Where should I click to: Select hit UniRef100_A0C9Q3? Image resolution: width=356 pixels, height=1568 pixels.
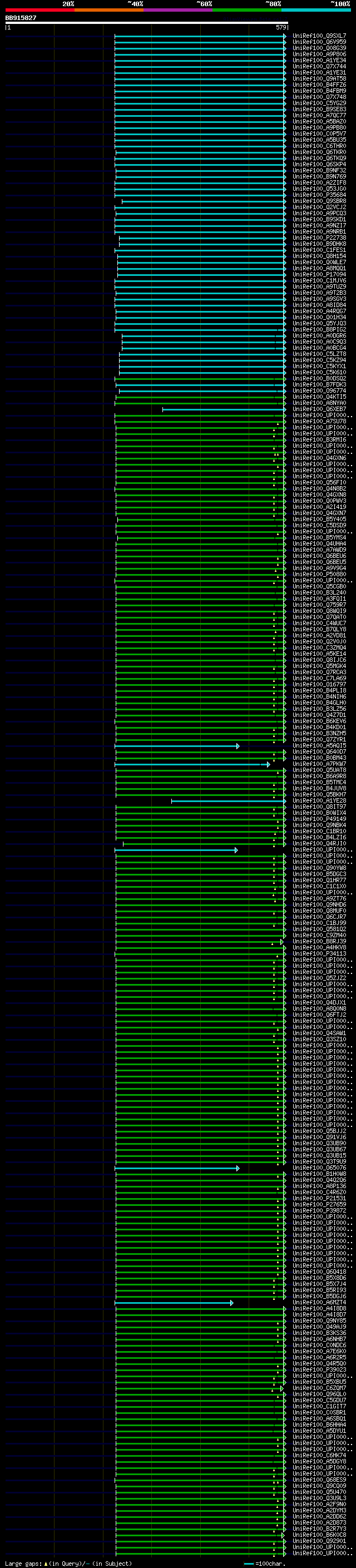pos(319,342)
